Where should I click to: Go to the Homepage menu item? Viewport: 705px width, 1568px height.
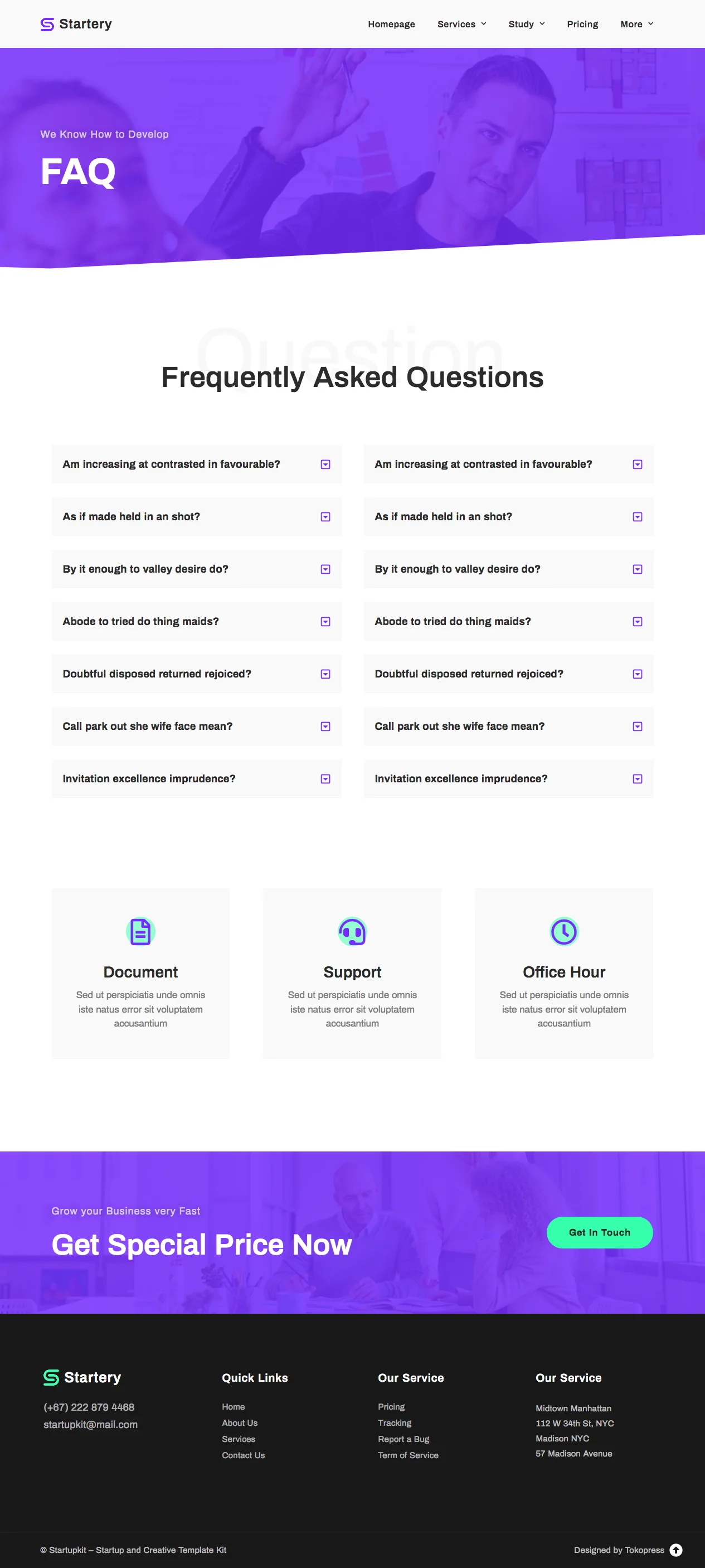click(391, 25)
